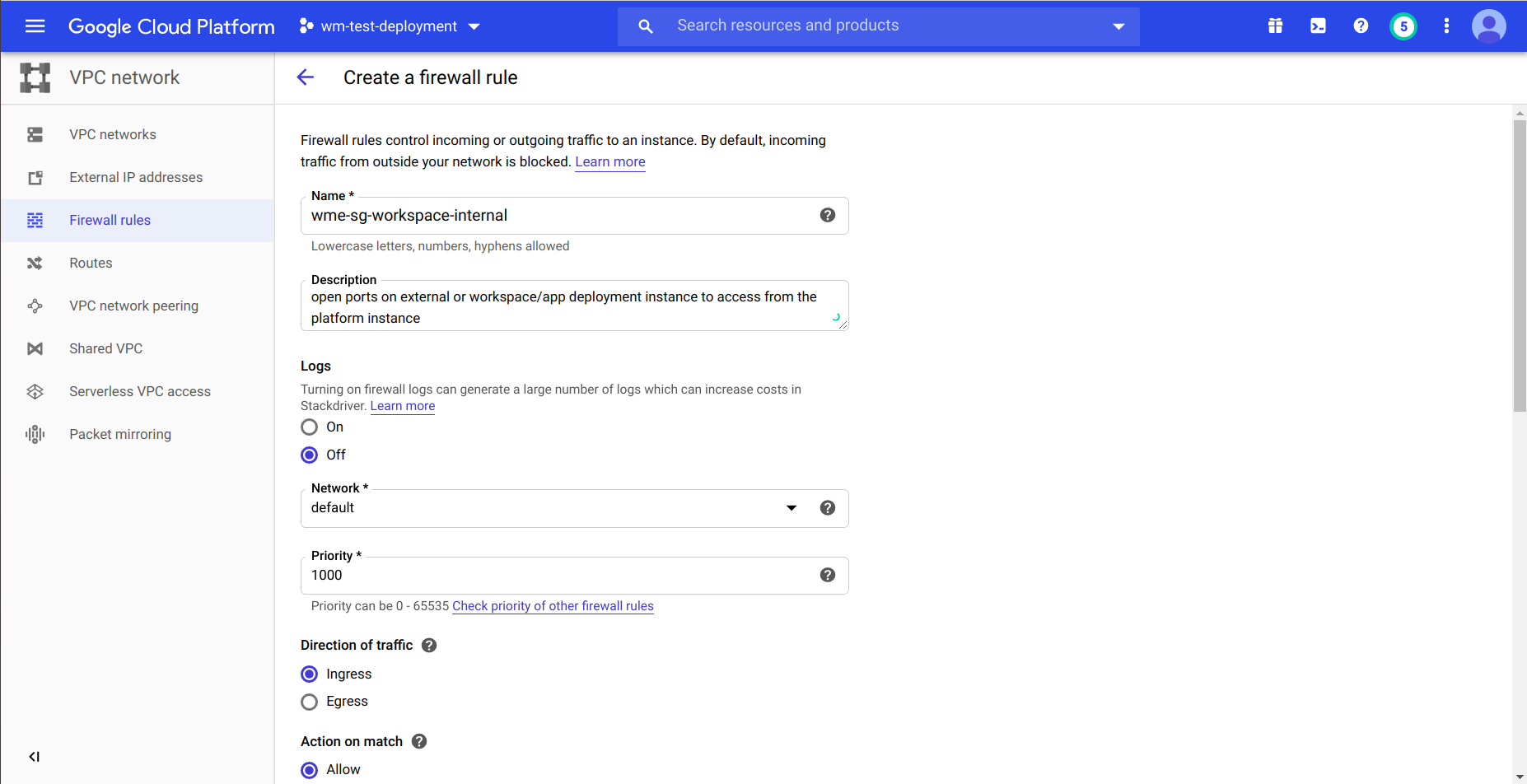Click the back arrow beside Create a firewall rule

click(305, 77)
